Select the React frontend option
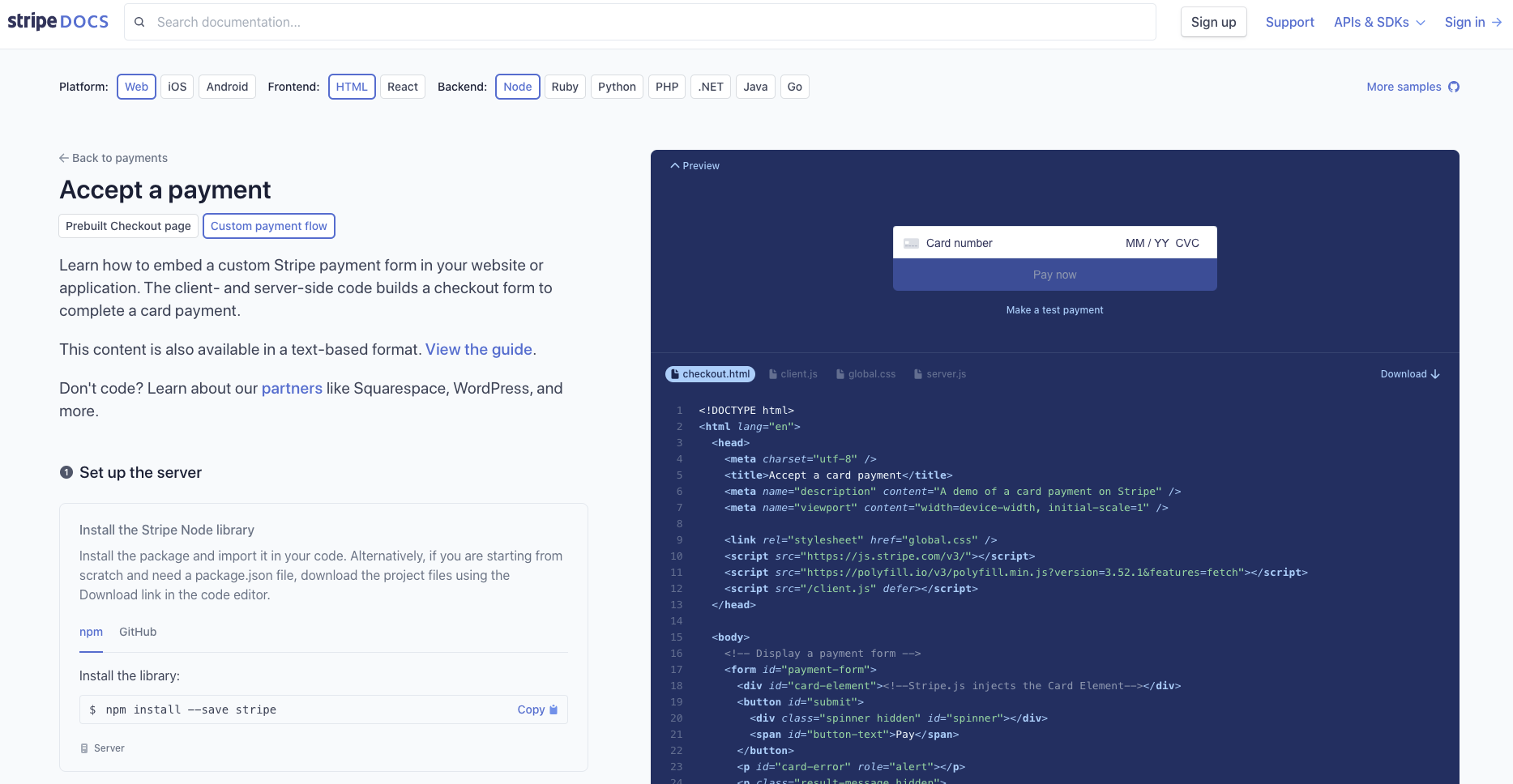Screen dimensions: 1513x784 [x=402, y=87]
